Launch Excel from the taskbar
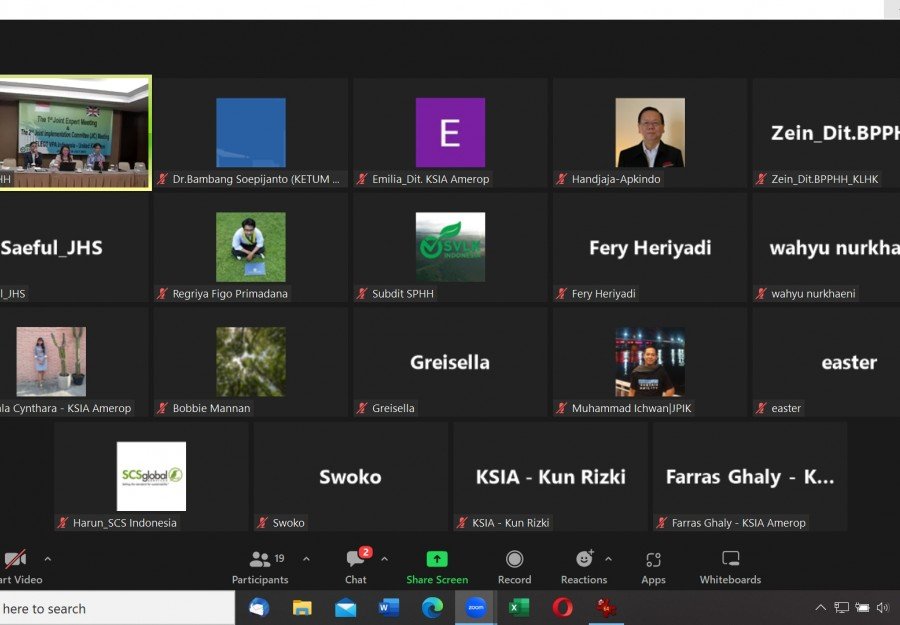 pyautogui.click(x=519, y=608)
